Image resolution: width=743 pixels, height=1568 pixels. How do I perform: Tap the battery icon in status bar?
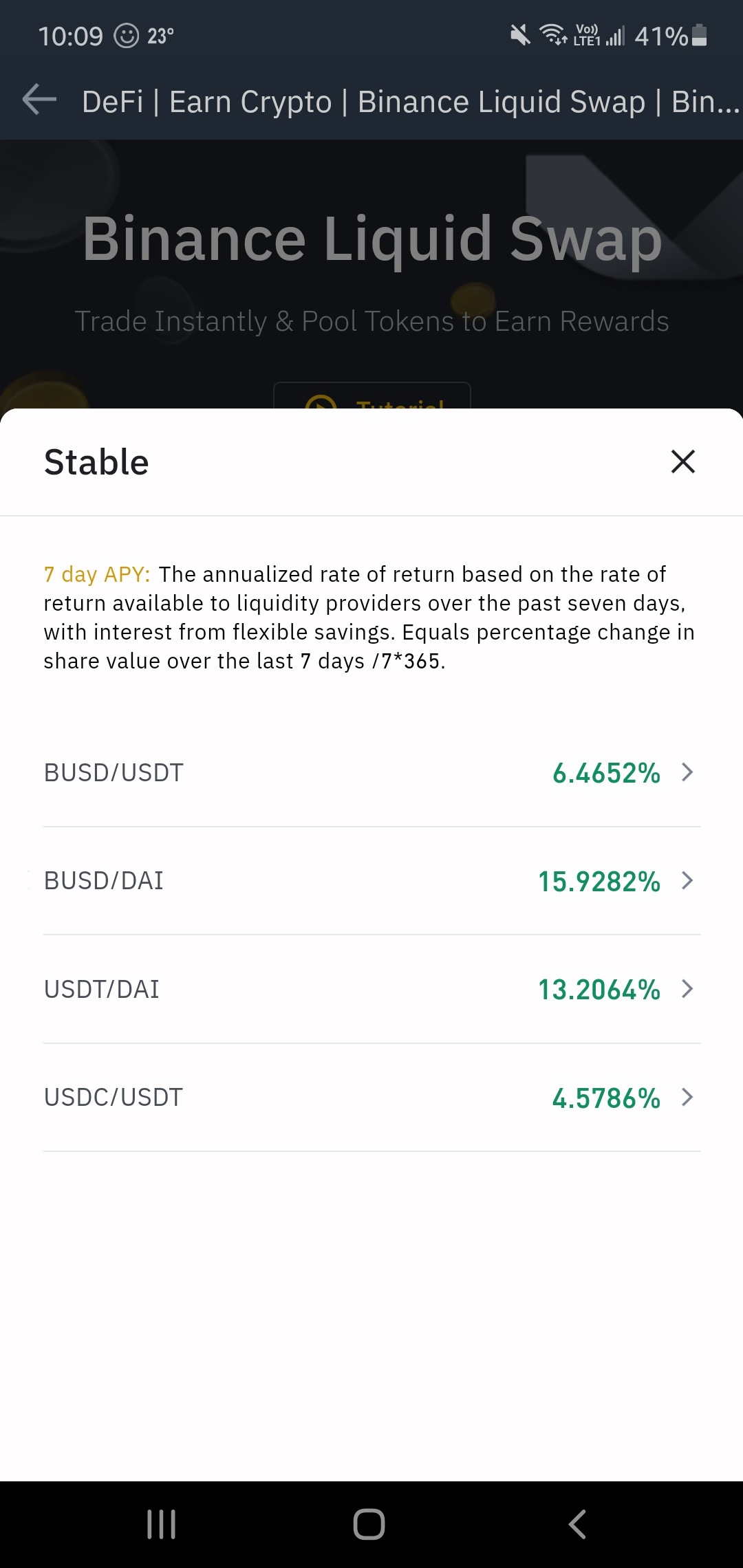[x=699, y=35]
